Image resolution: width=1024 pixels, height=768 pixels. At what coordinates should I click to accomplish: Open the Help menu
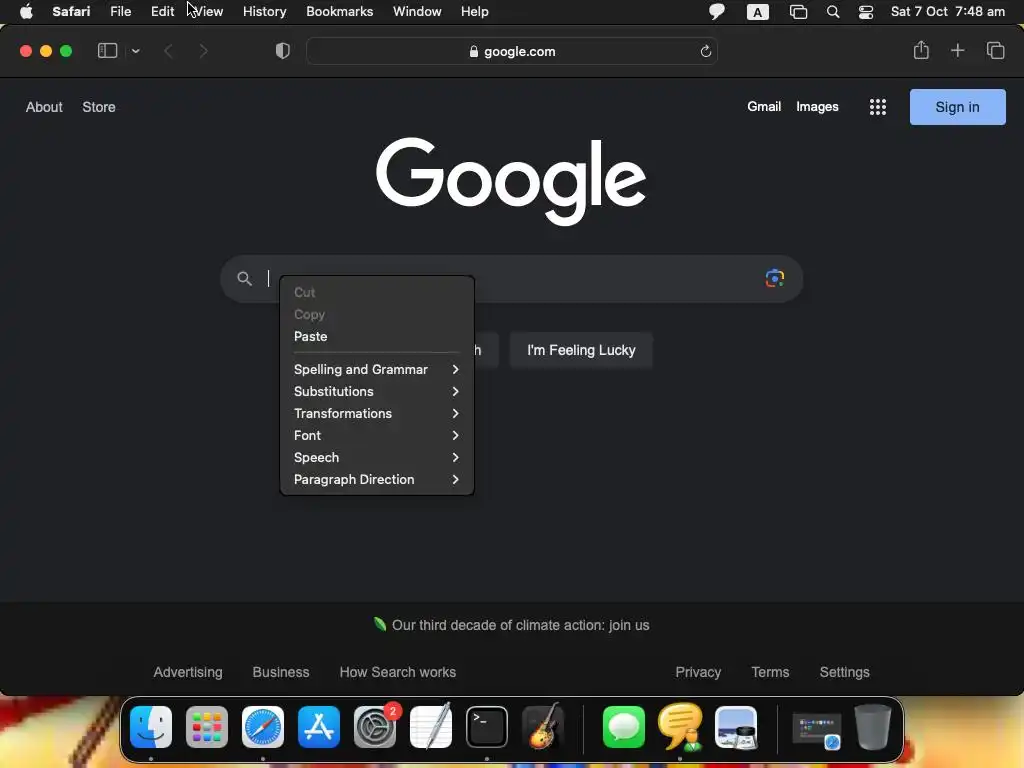tap(475, 12)
